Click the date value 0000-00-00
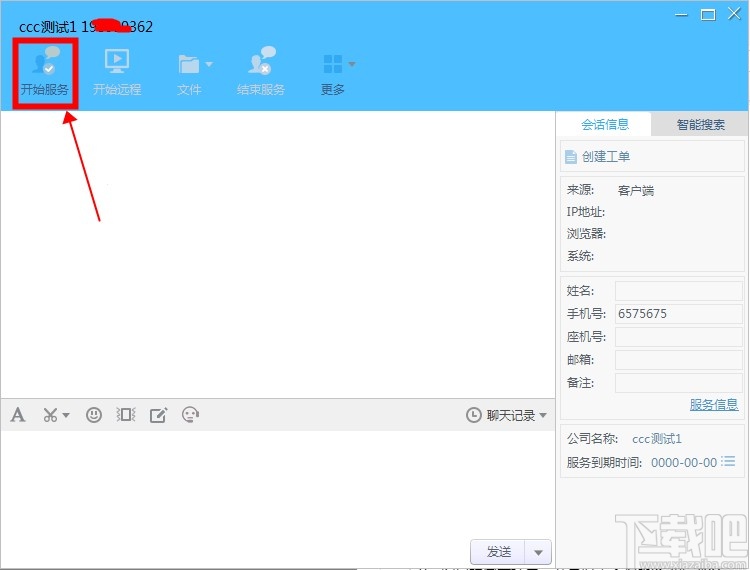750x570 pixels. [x=684, y=462]
